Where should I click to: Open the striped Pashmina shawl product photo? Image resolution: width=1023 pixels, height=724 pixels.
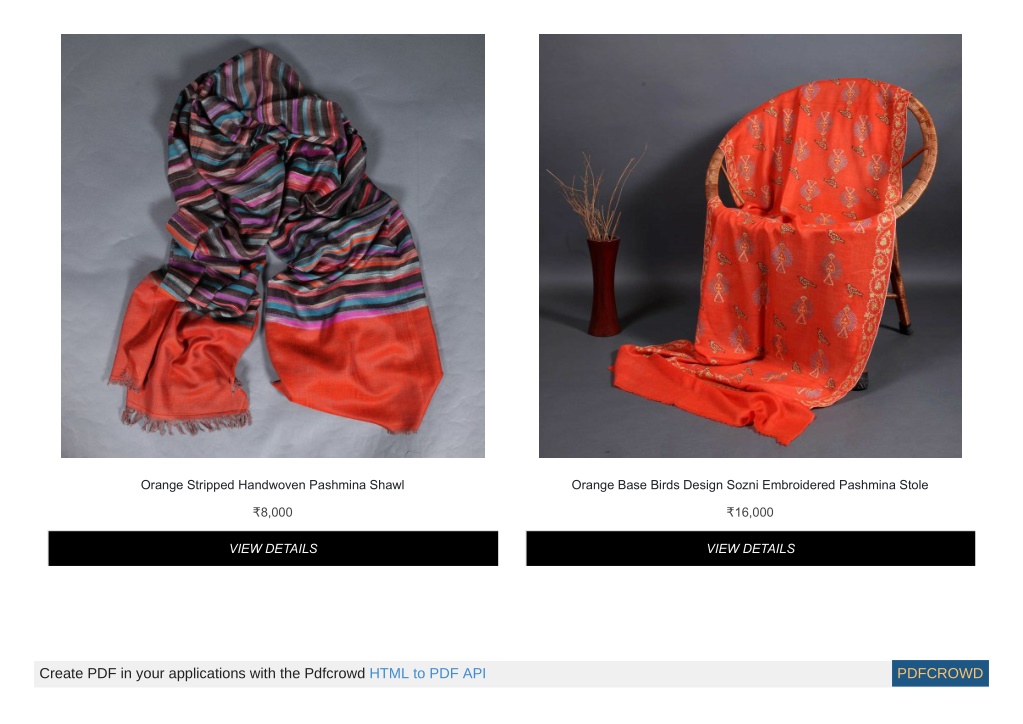[x=273, y=246]
